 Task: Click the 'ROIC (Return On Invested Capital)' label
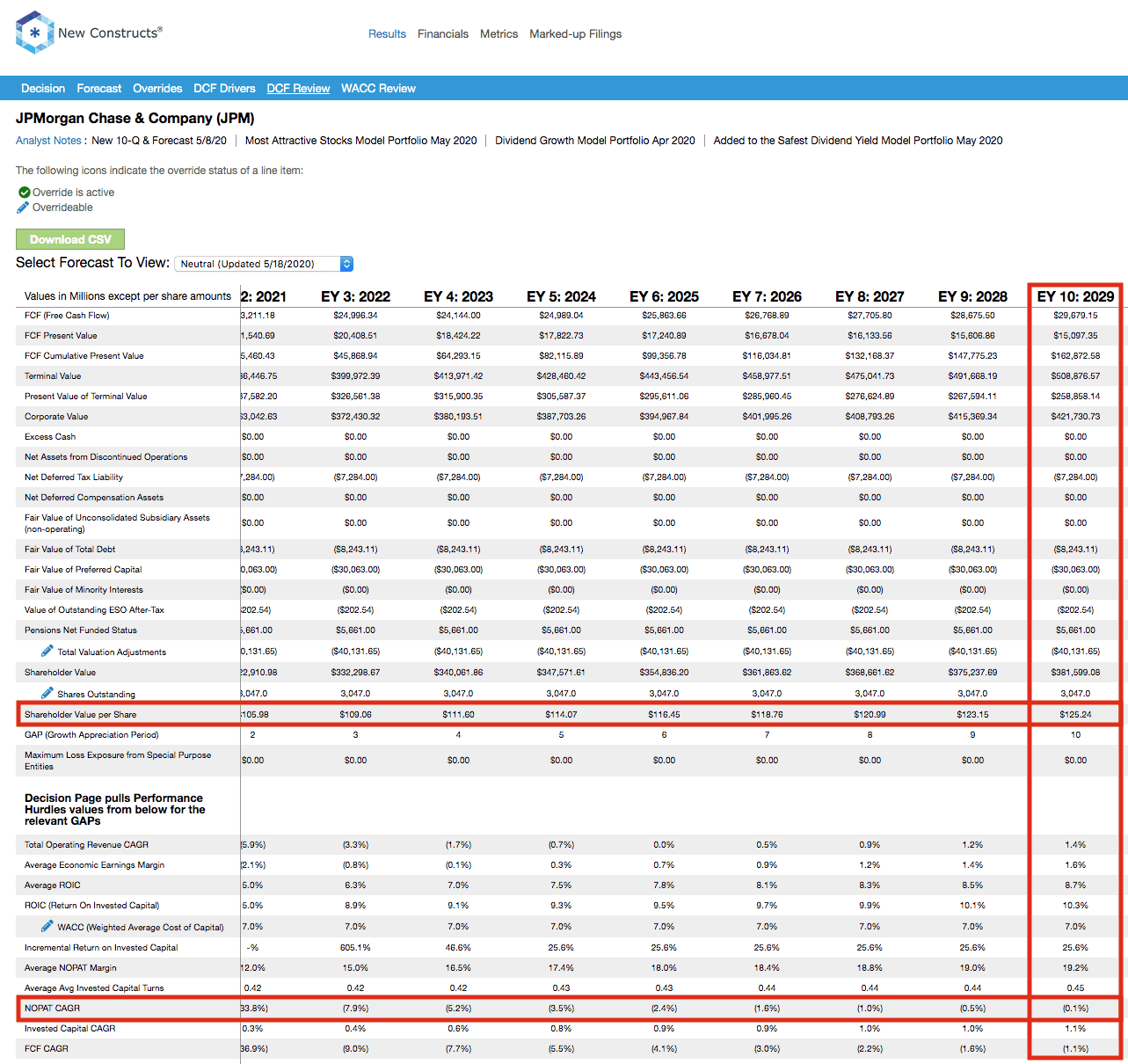point(92,906)
